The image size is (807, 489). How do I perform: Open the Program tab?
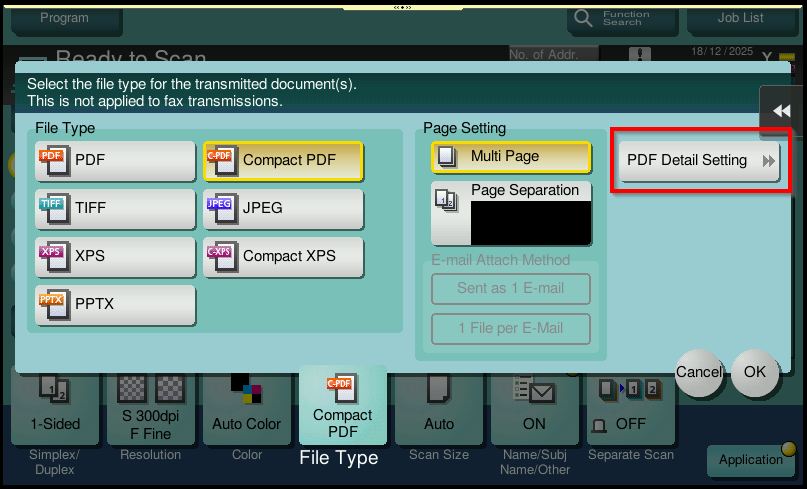(x=64, y=18)
